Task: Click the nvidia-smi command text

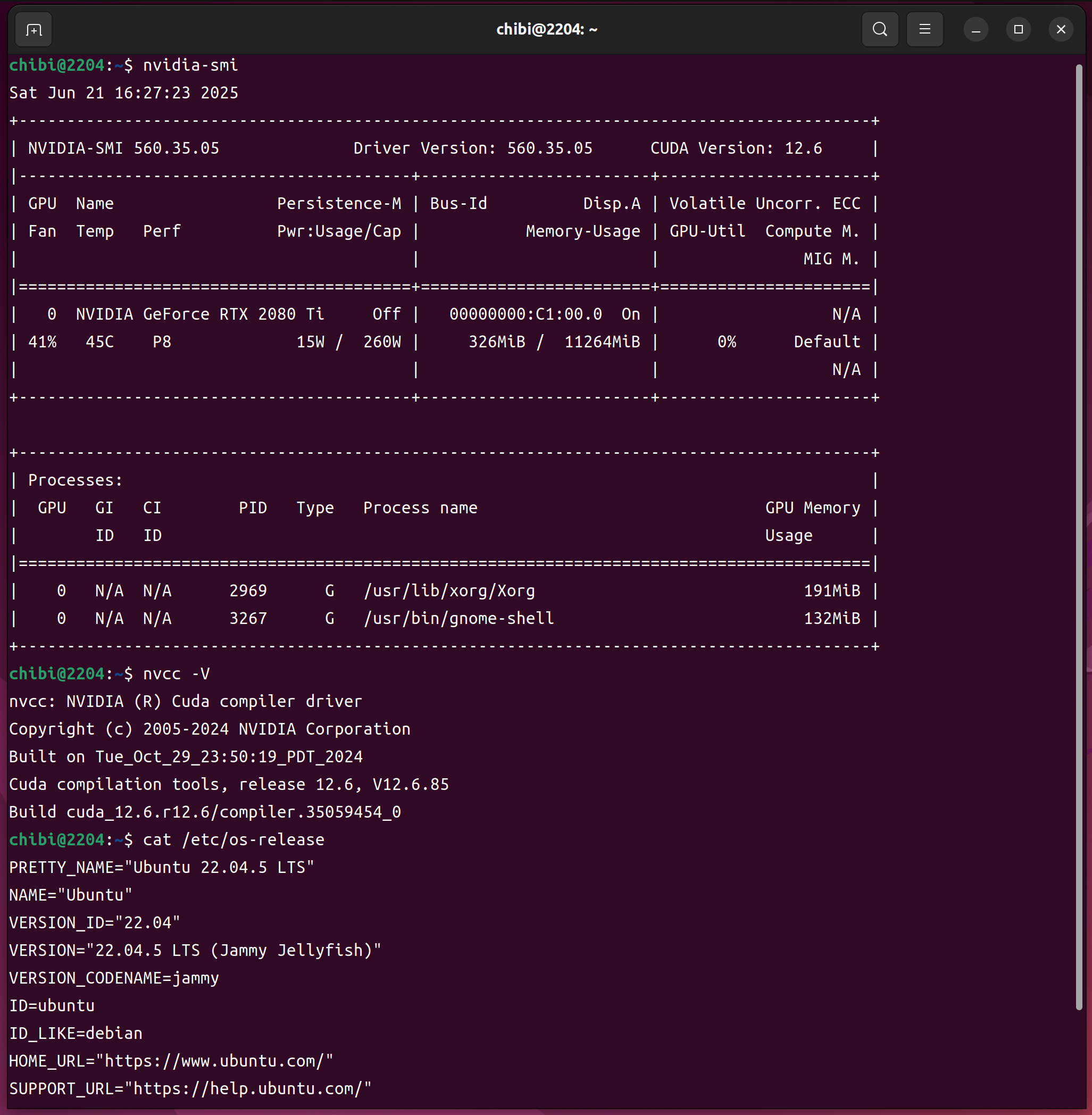Action: click(190, 65)
